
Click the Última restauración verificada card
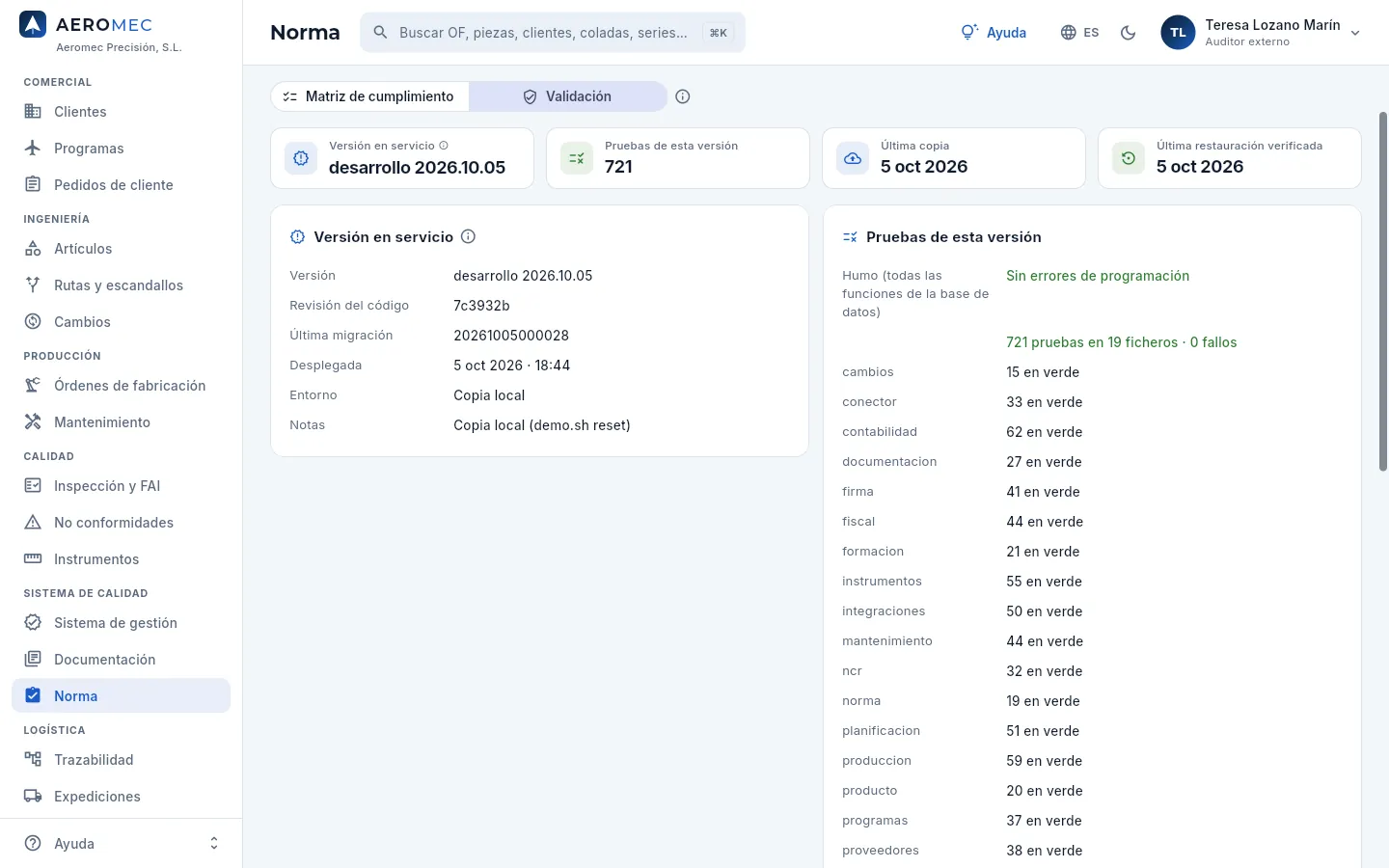tap(1230, 158)
